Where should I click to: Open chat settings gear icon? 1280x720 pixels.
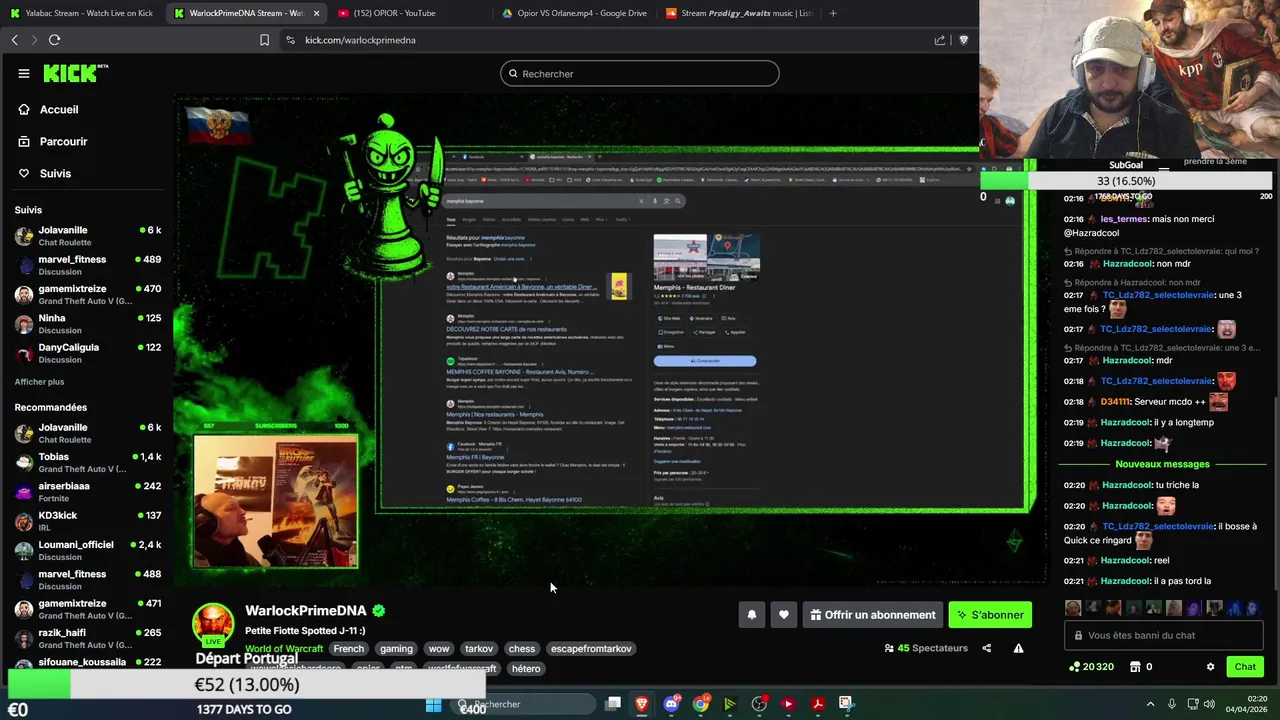tap(1210, 666)
